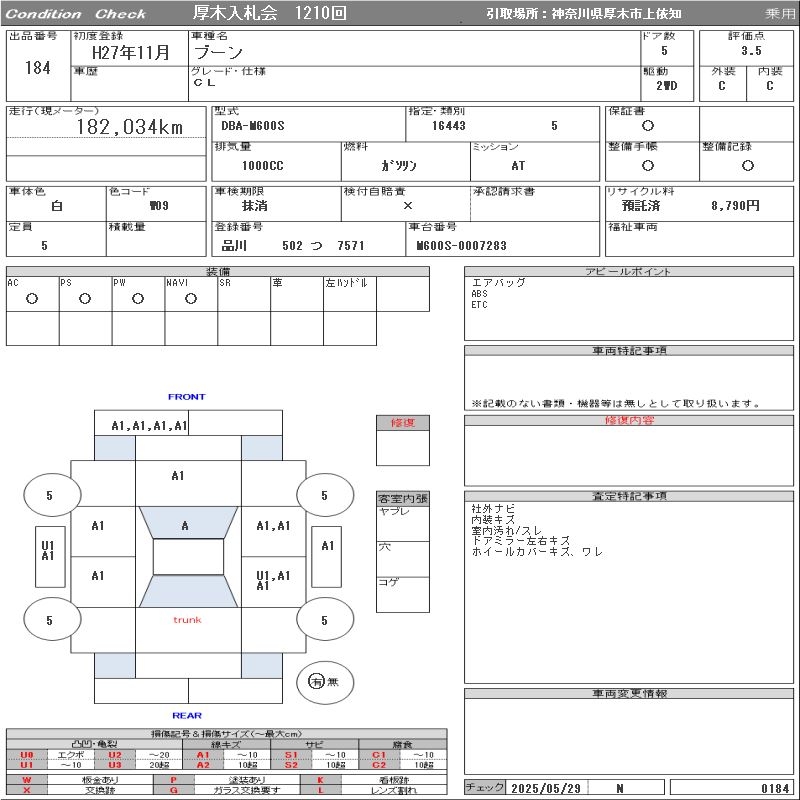Viewport: 800px width, 800px height.
Task: Click the transmission value 'AT'
Action: coord(518,166)
